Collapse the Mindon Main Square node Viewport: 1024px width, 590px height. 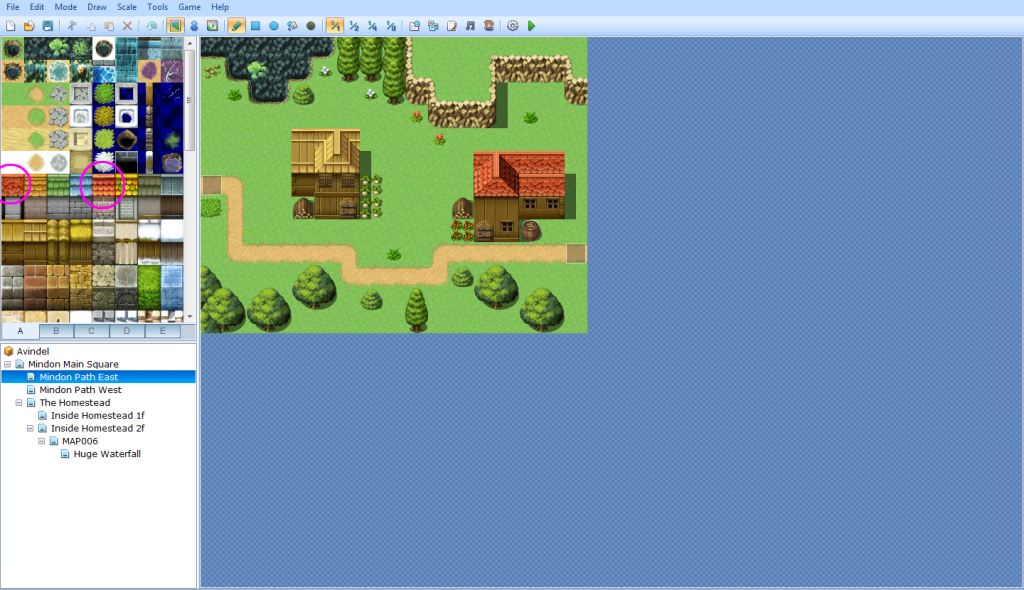click(8, 365)
